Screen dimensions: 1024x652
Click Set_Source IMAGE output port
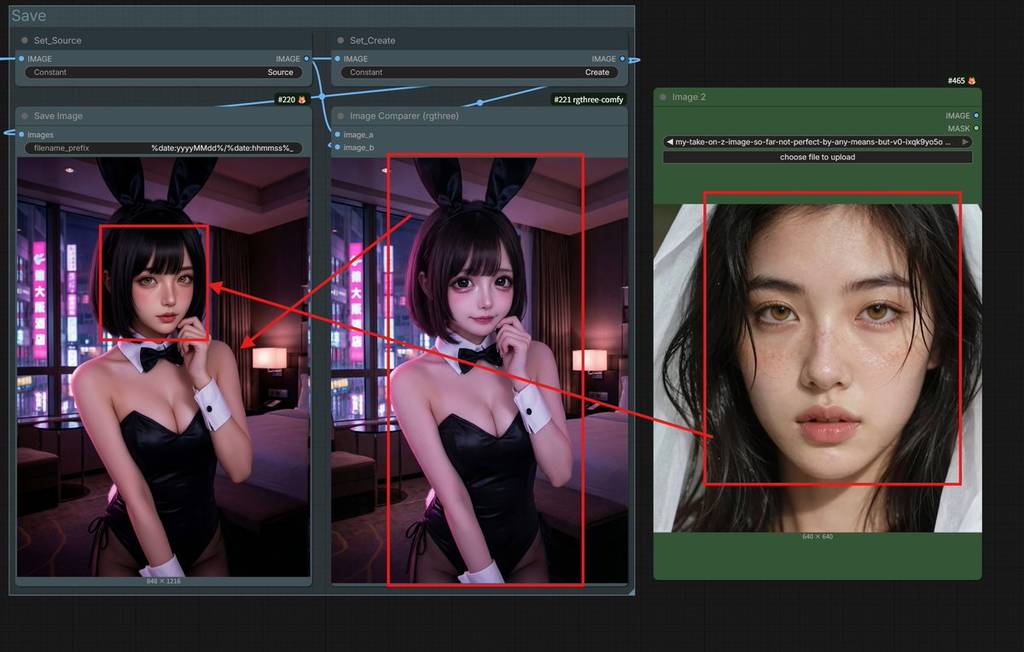[x=305, y=59]
